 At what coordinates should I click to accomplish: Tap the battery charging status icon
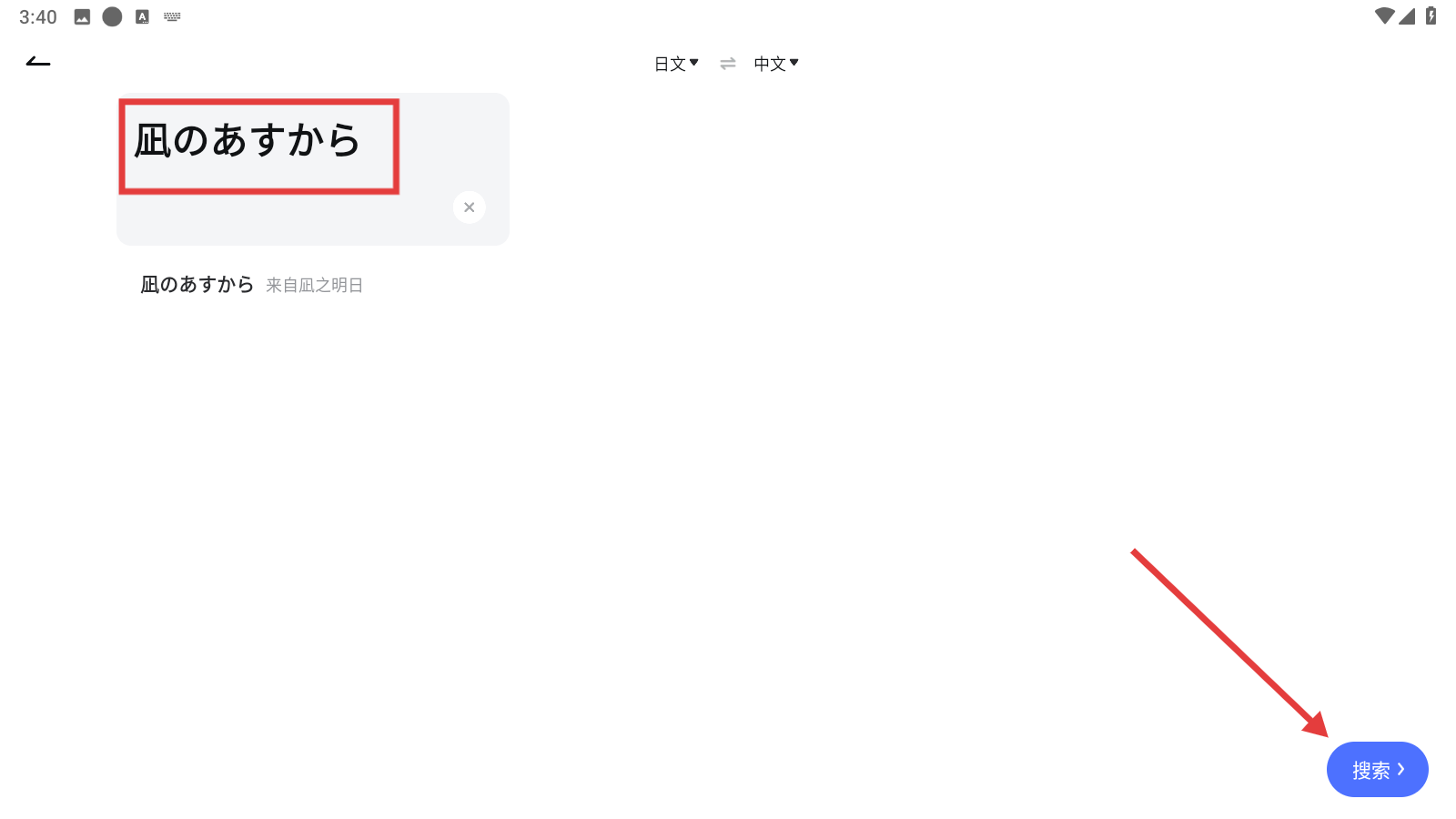pos(1431,15)
